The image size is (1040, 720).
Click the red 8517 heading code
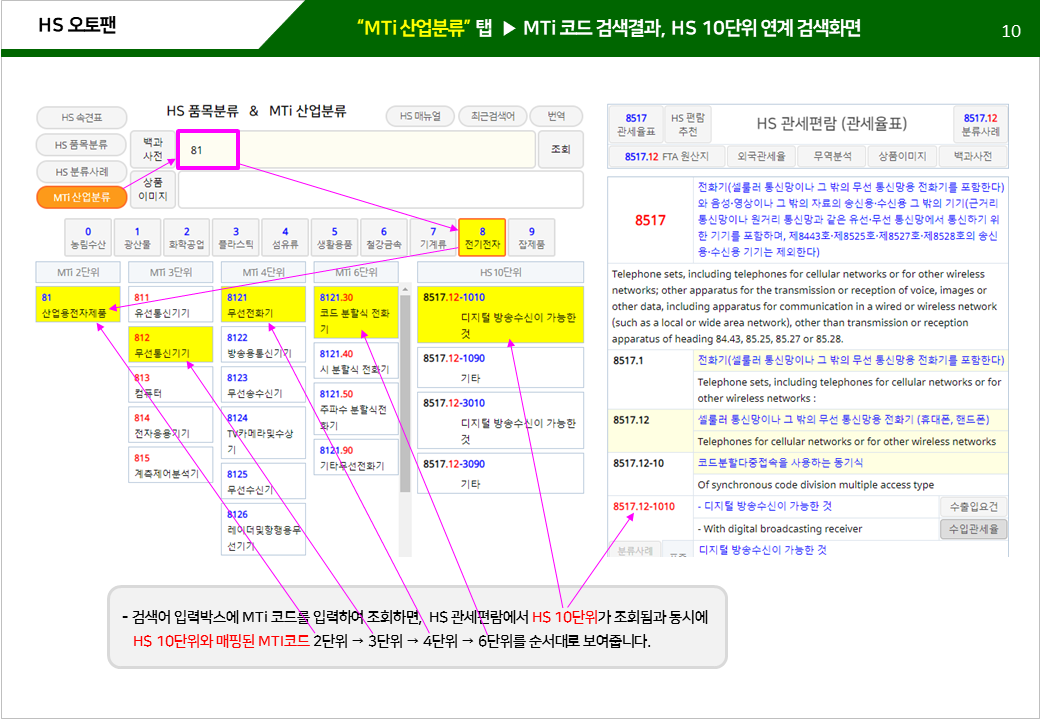point(649,220)
